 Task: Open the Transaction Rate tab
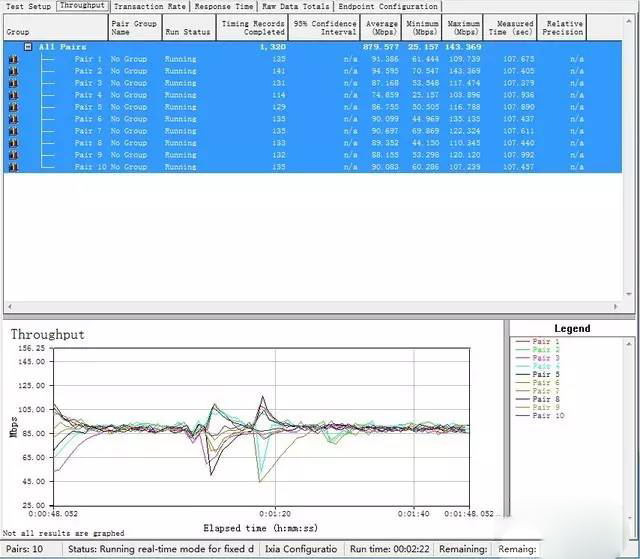click(150, 6)
